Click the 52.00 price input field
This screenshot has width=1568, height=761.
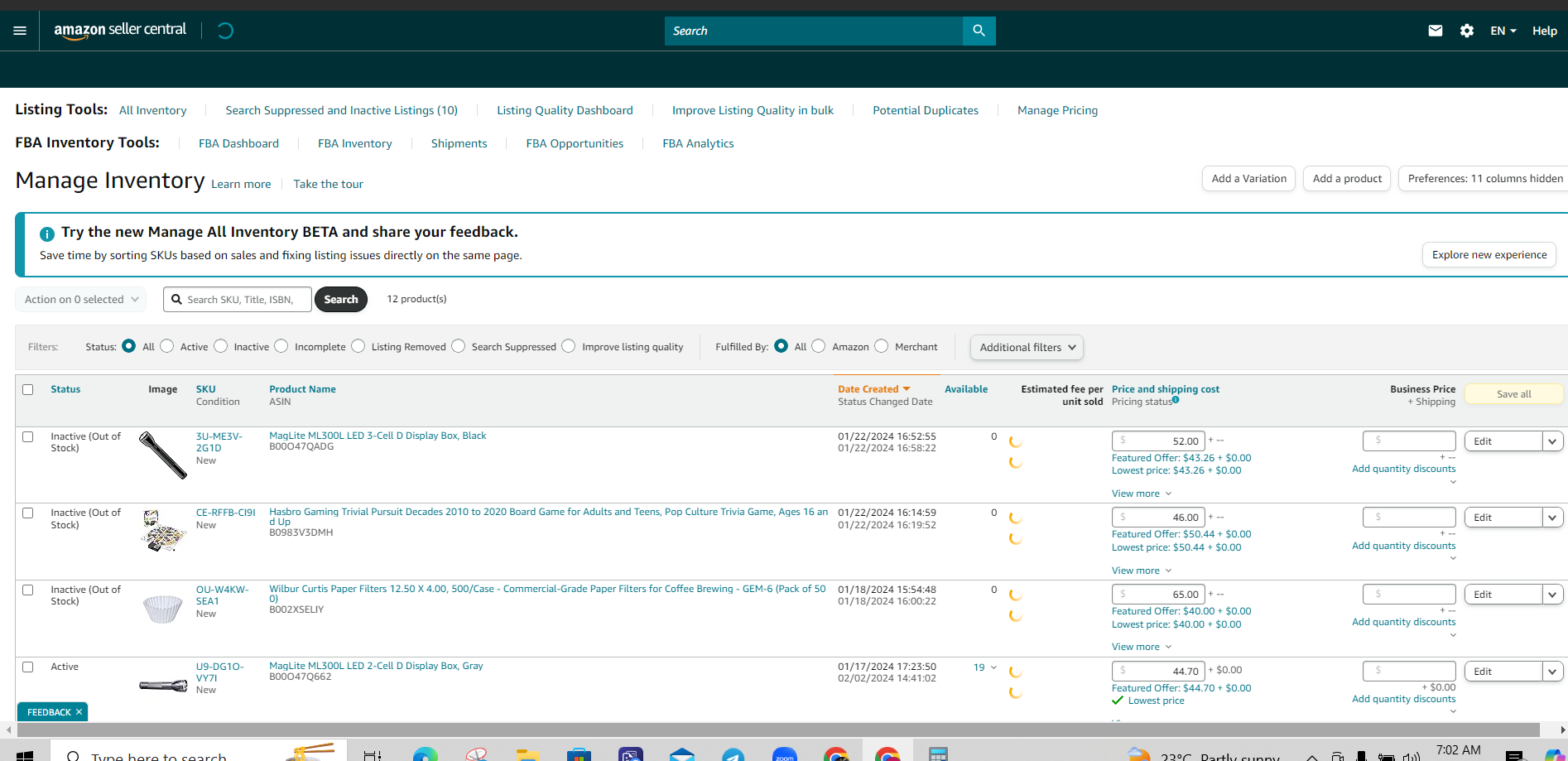click(x=1158, y=441)
